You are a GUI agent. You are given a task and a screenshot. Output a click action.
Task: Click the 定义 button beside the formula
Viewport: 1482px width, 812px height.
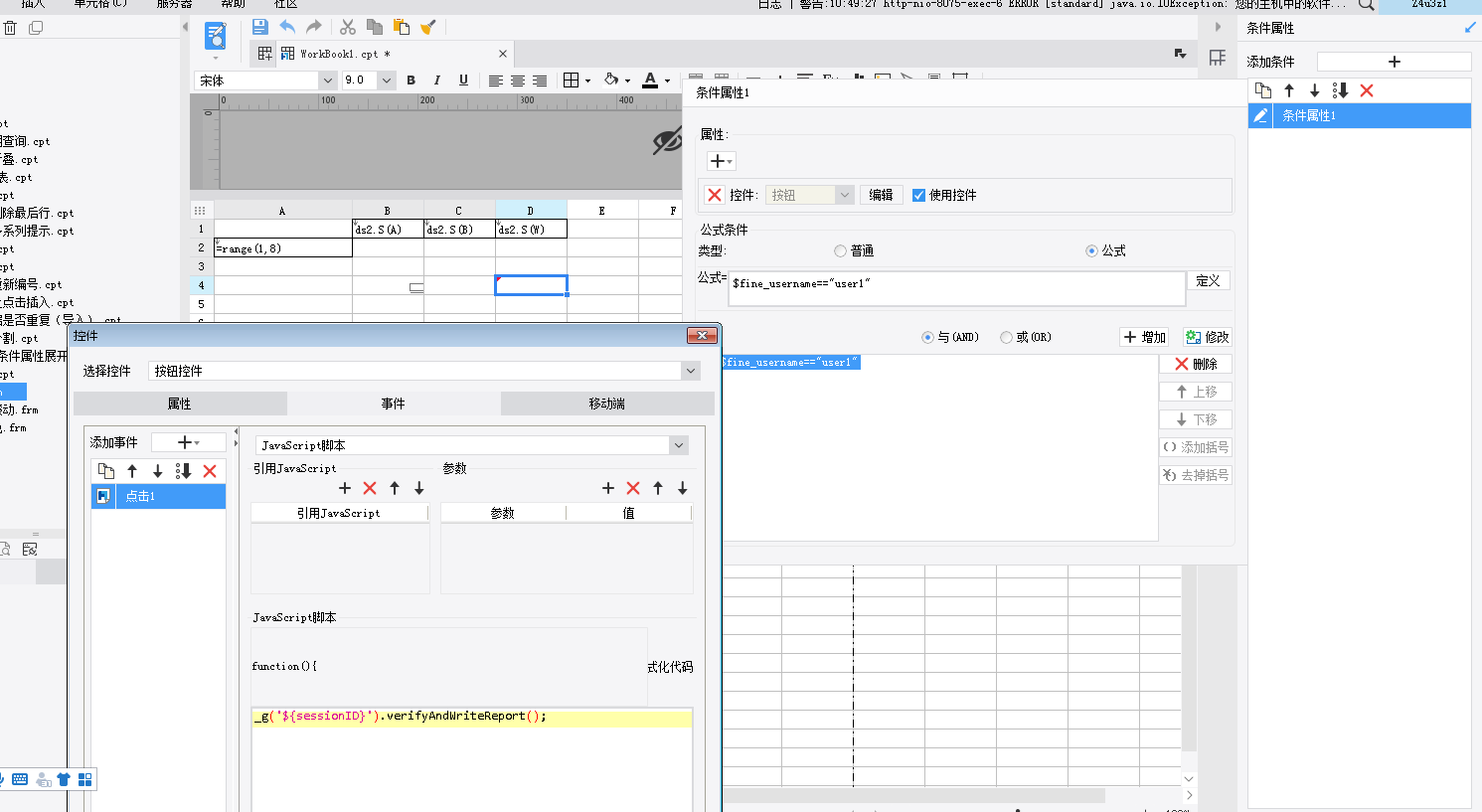click(x=1208, y=281)
